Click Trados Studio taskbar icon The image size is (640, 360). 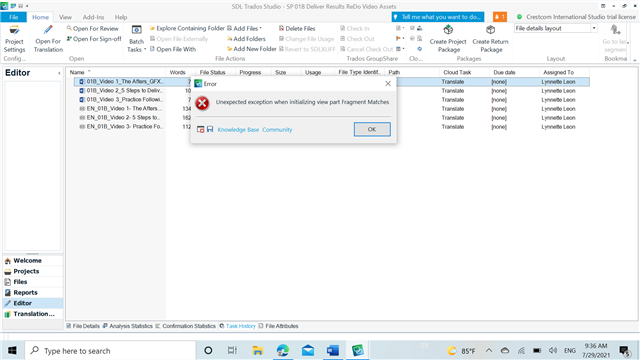click(x=358, y=350)
